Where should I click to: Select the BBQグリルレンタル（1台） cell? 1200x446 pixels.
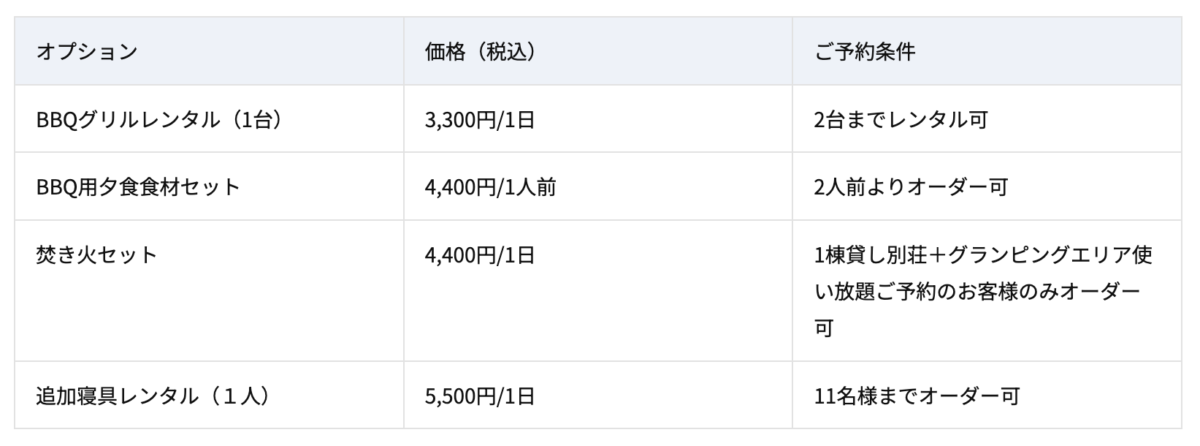click(x=158, y=120)
